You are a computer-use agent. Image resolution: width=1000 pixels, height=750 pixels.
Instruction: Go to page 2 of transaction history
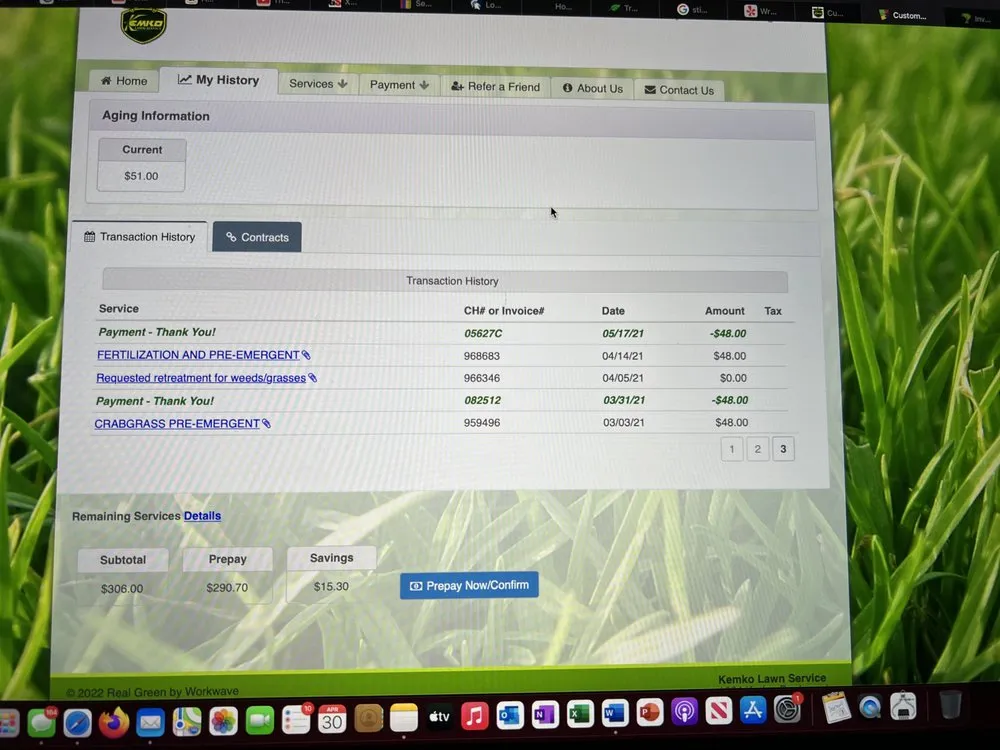757,450
